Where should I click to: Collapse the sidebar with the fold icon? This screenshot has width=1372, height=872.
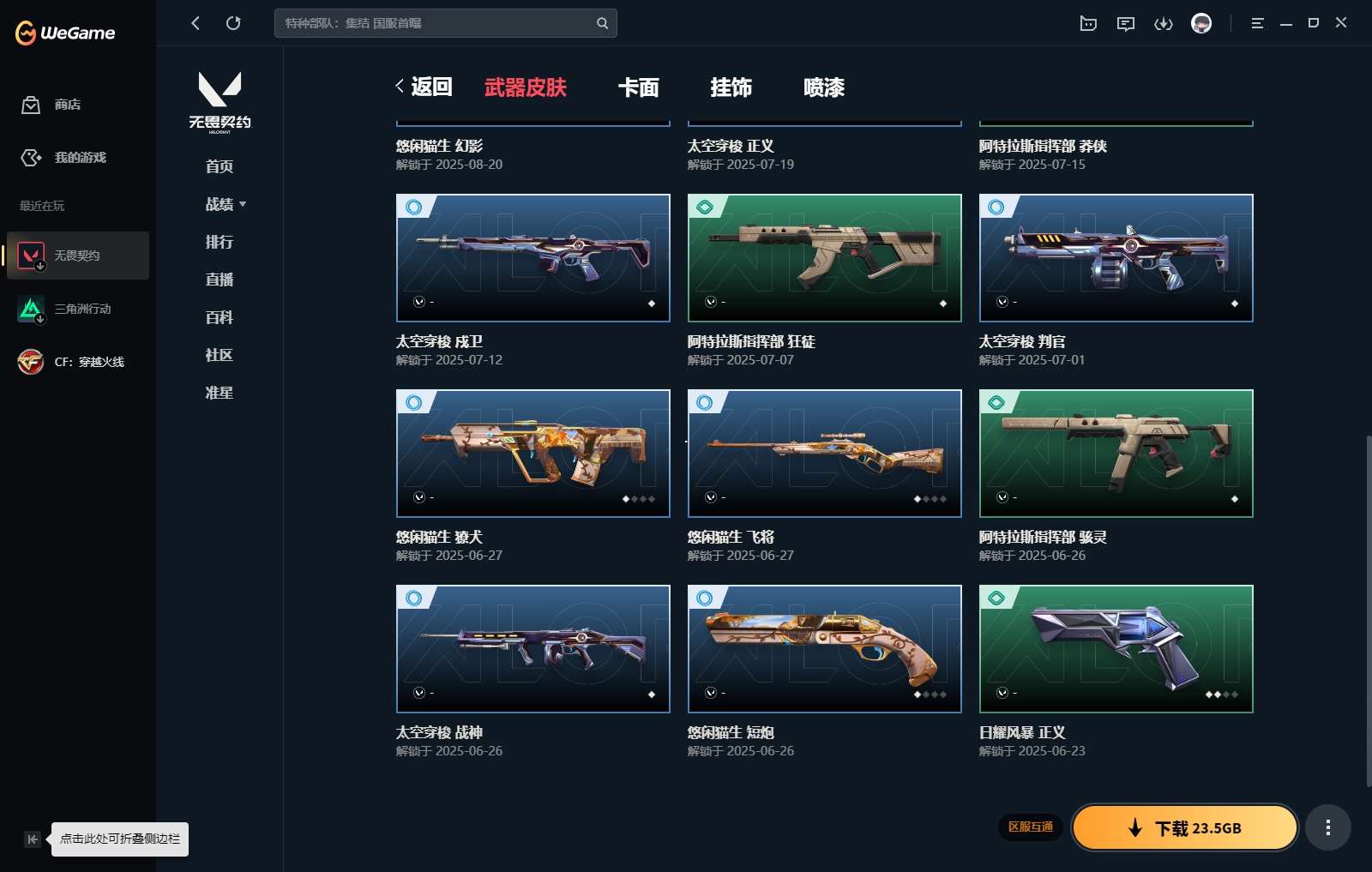coord(32,839)
